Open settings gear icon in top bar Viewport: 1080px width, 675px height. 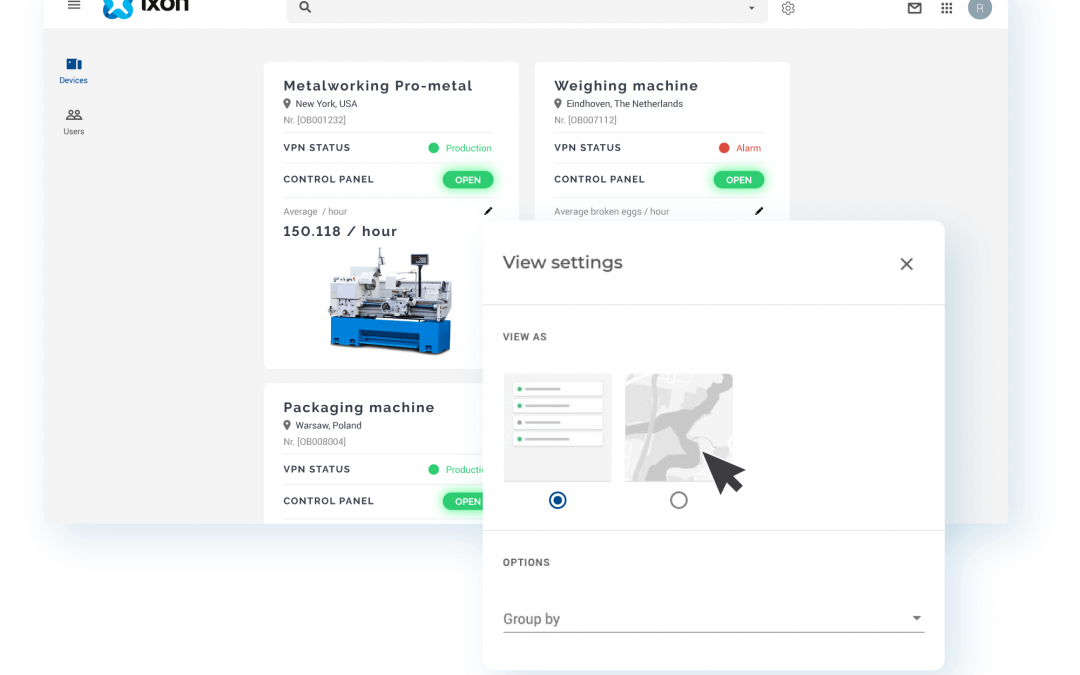(x=788, y=8)
